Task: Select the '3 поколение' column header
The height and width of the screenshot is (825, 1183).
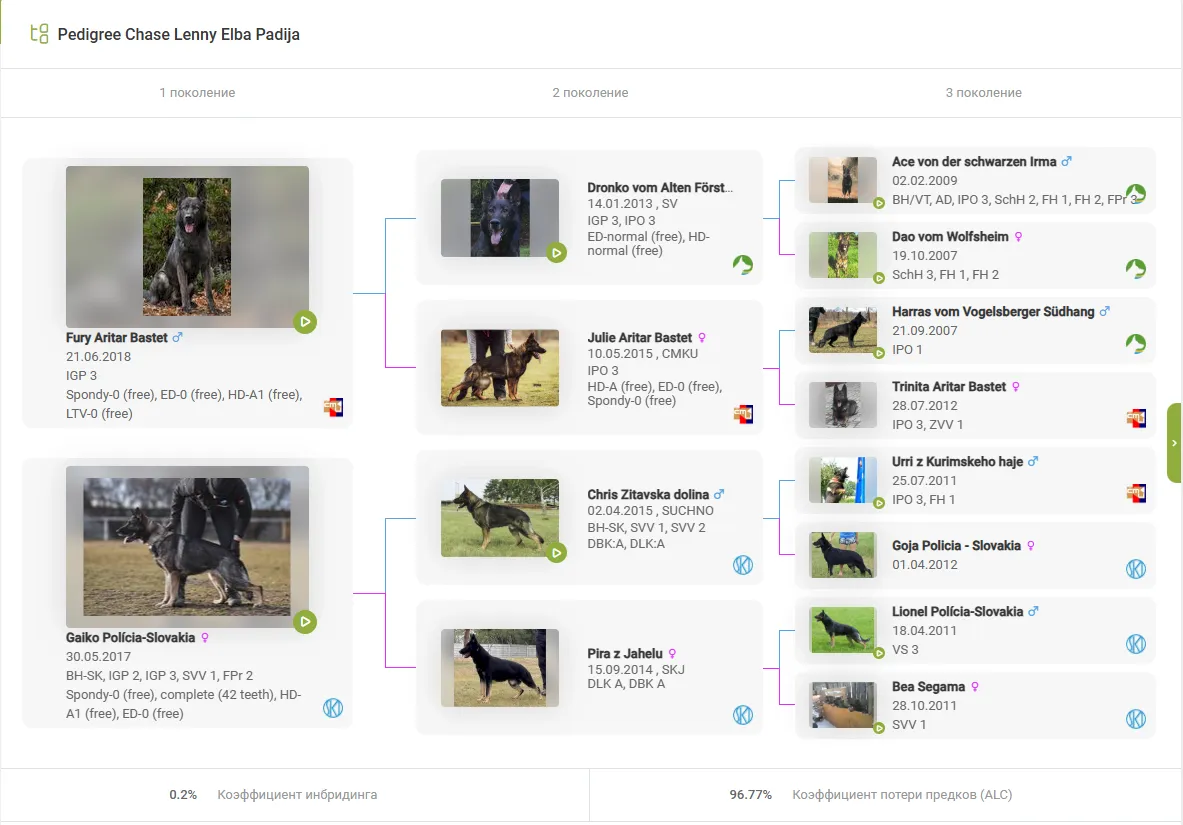Action: pyautogui.click(x=983, y=93)
